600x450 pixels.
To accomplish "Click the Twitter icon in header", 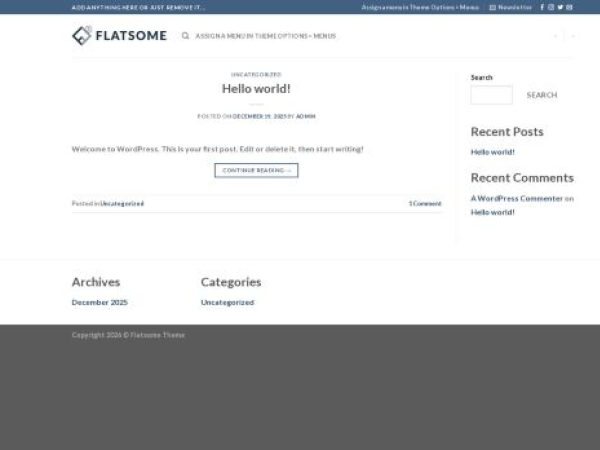I will tap(560, 7).
